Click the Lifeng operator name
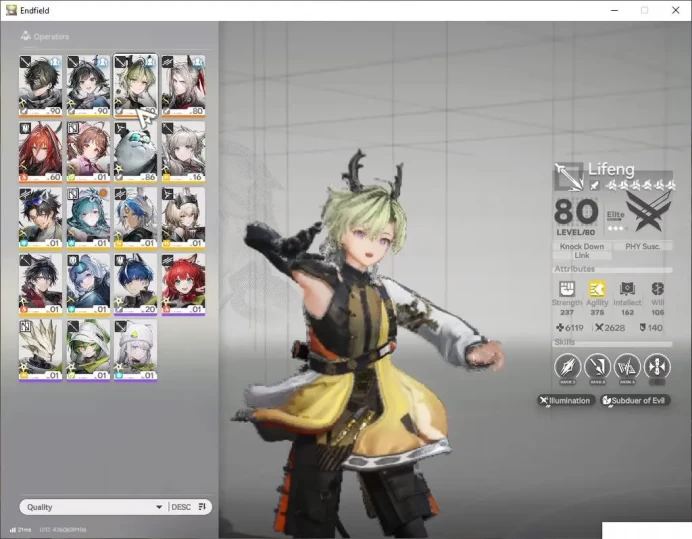This screenshot has width=692, height=539. tap(611, 169)
